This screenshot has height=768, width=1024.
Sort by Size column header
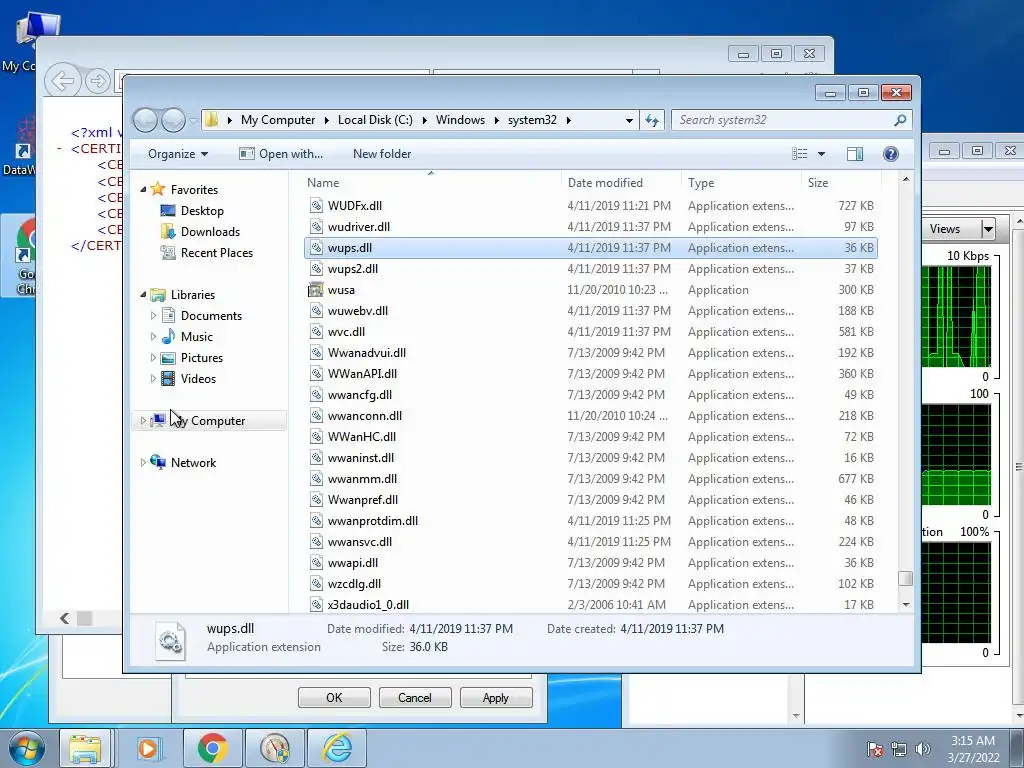840,183
